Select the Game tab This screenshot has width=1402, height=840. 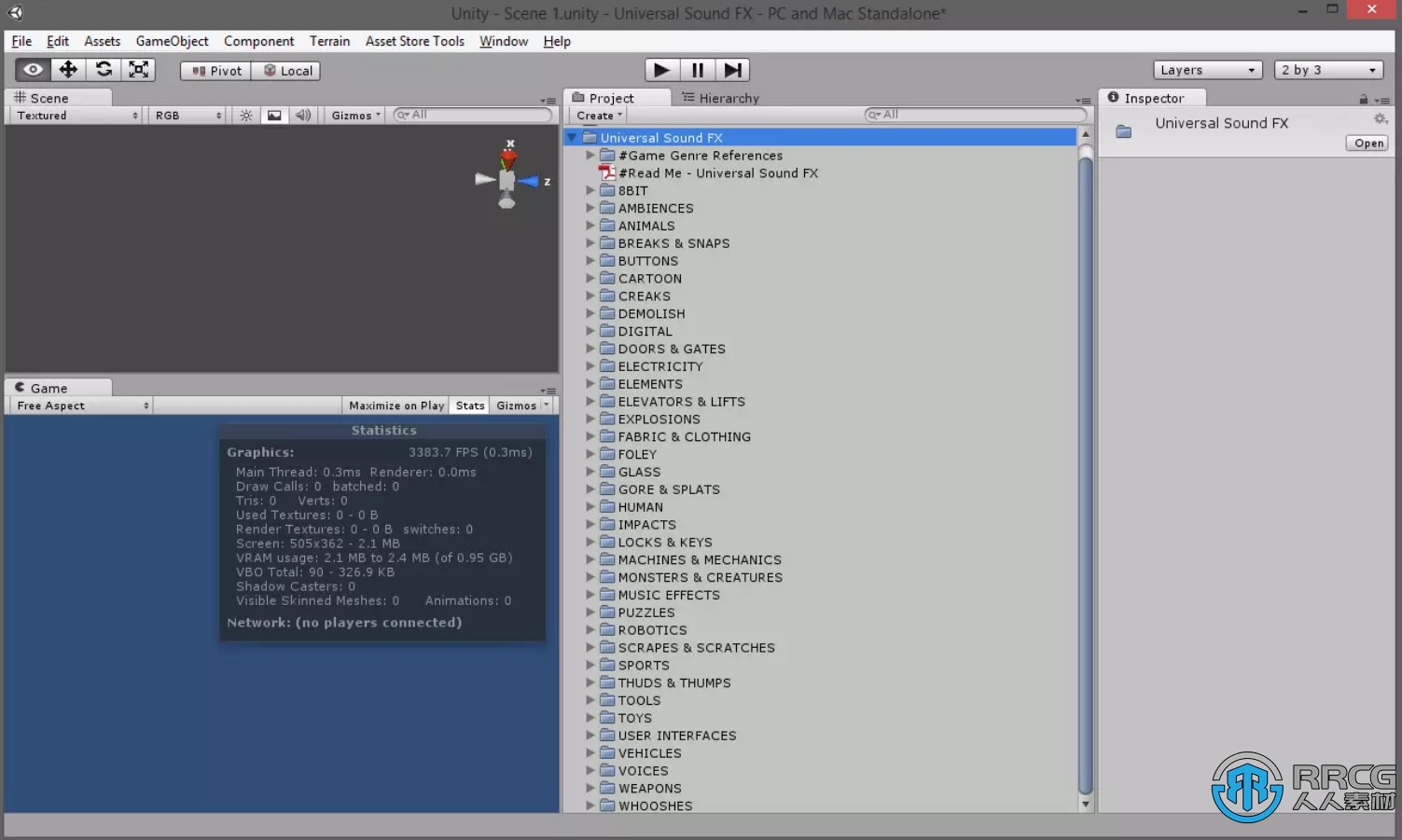pos(58,388)
